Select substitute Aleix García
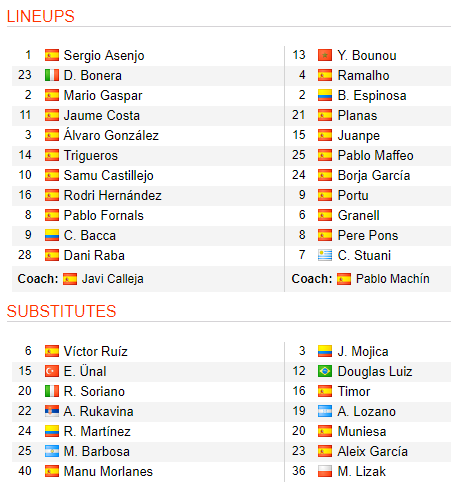The image size is (451, 488). (373, 451)
